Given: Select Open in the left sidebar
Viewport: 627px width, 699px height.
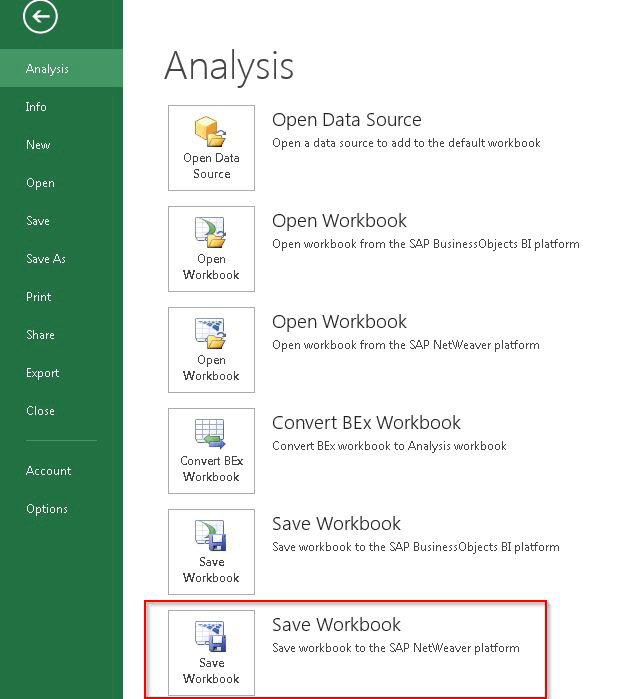Looking at the screenshot, I should tap(40, 183).
